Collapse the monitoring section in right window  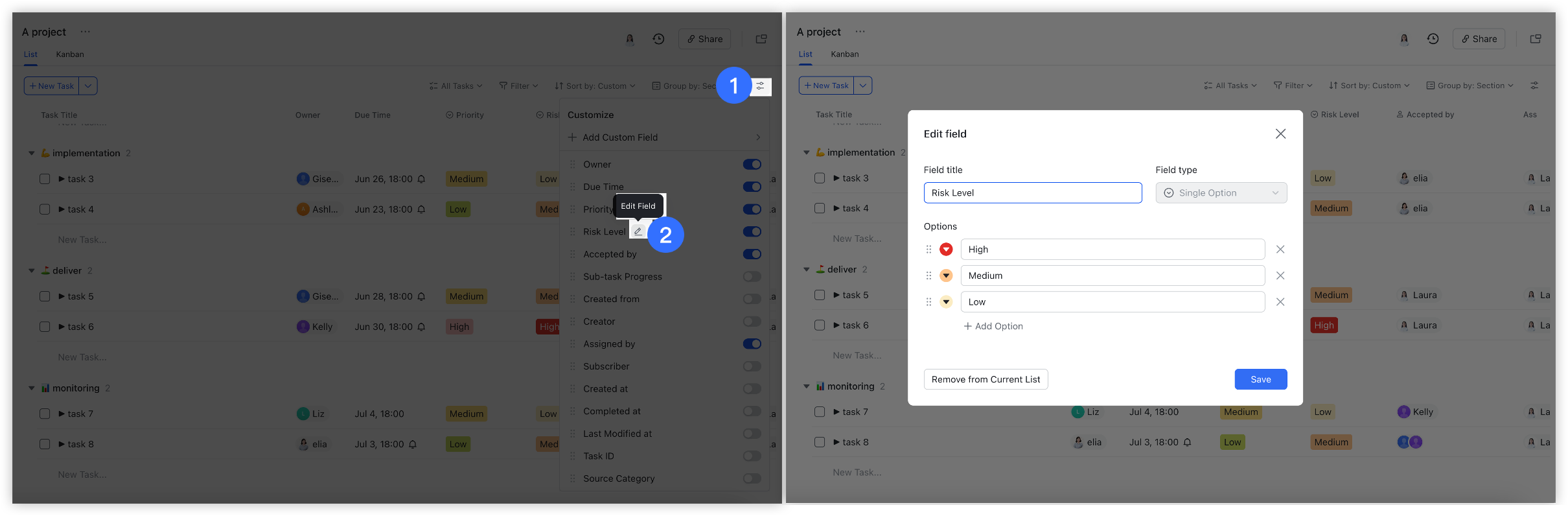tap(806, 386)
